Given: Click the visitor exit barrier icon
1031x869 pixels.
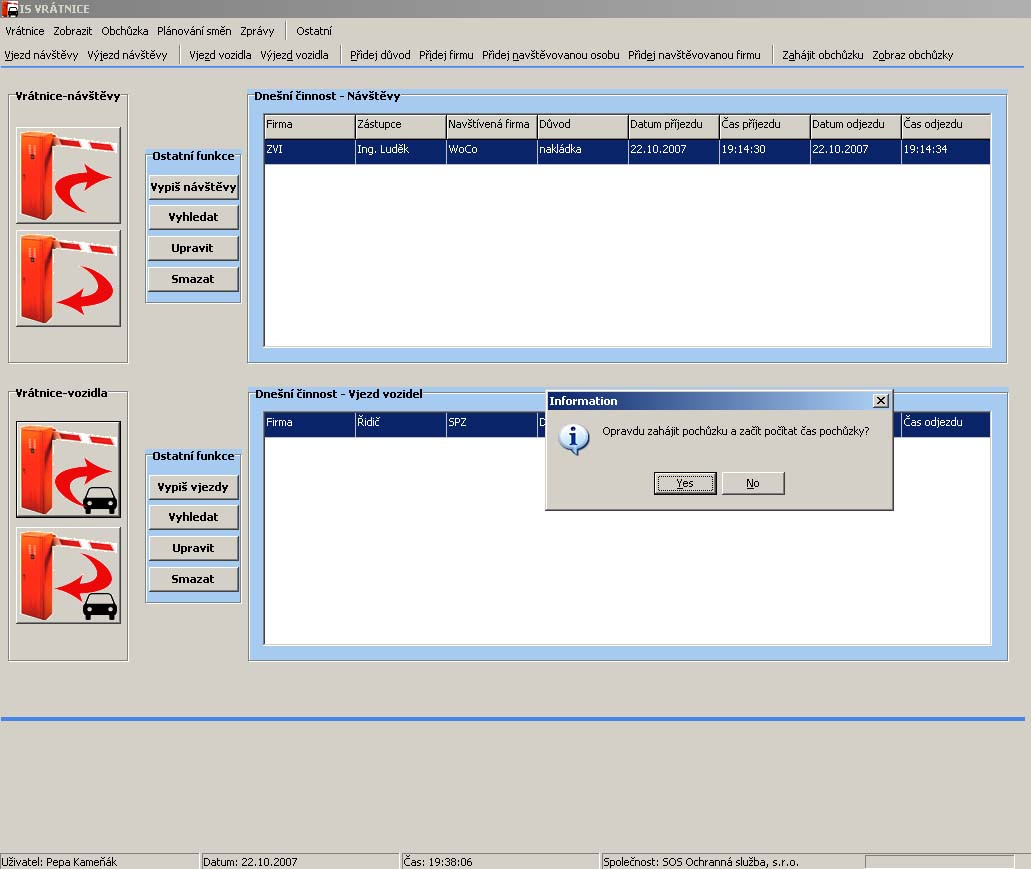Looking at the screenshot, I should [x=68, y=278].
